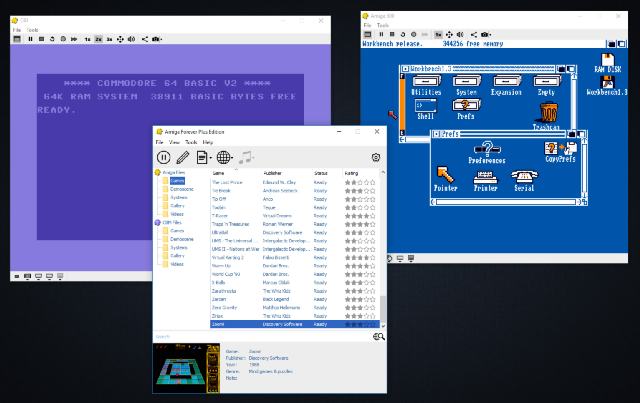This screenshot has width=640, height=403.
Task: Stop emulation in the Amiga 500 window toolbar
Action: click(x=392, y=35)
